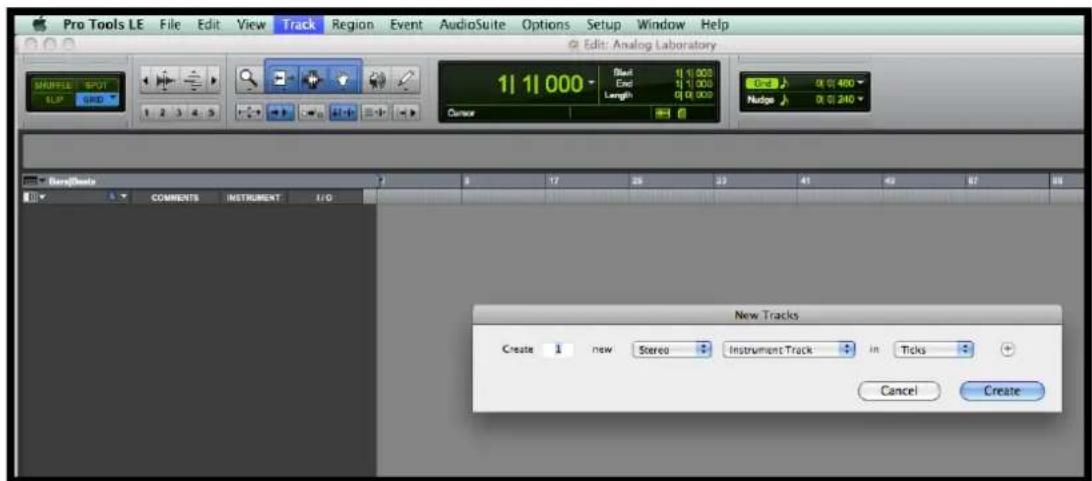Open the Track menu

(x=299, y=24)
